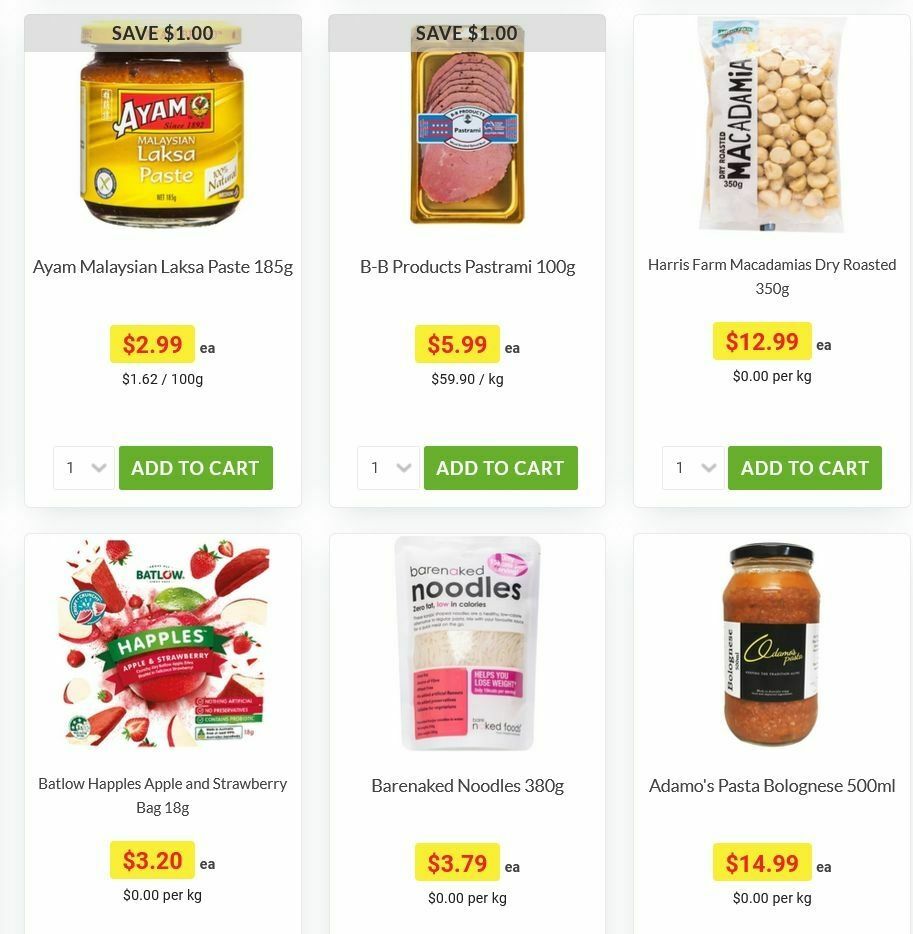Screen dimensions: 913x934
Task: Open Ayam Malaysian Laksa Paste 185g title link
Action: [x=163, y=267]
